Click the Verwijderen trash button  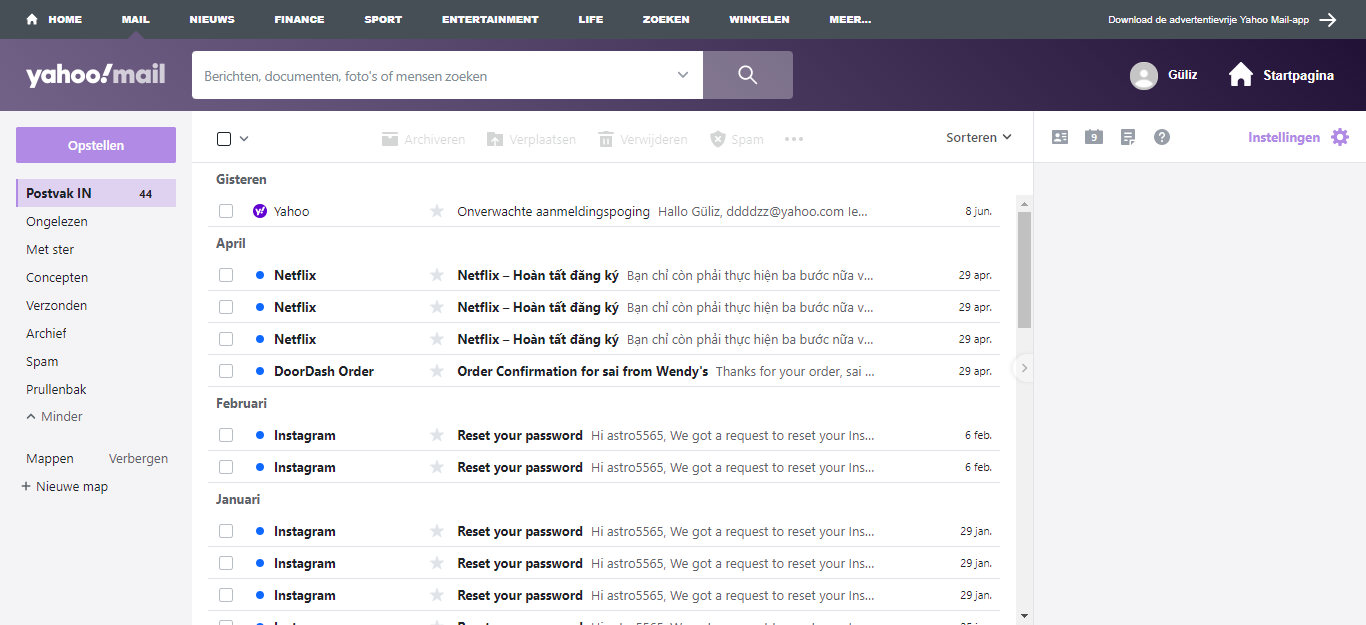coord(643,139)
